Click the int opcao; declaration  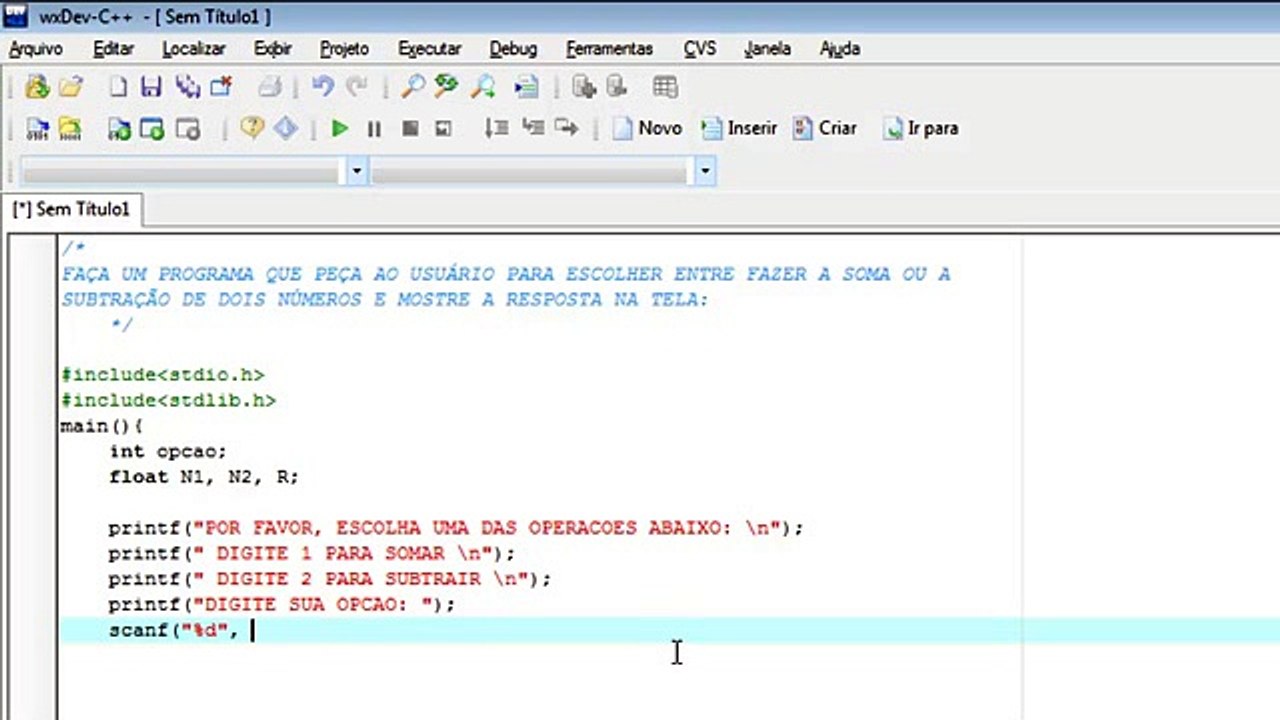pos(168,452)
